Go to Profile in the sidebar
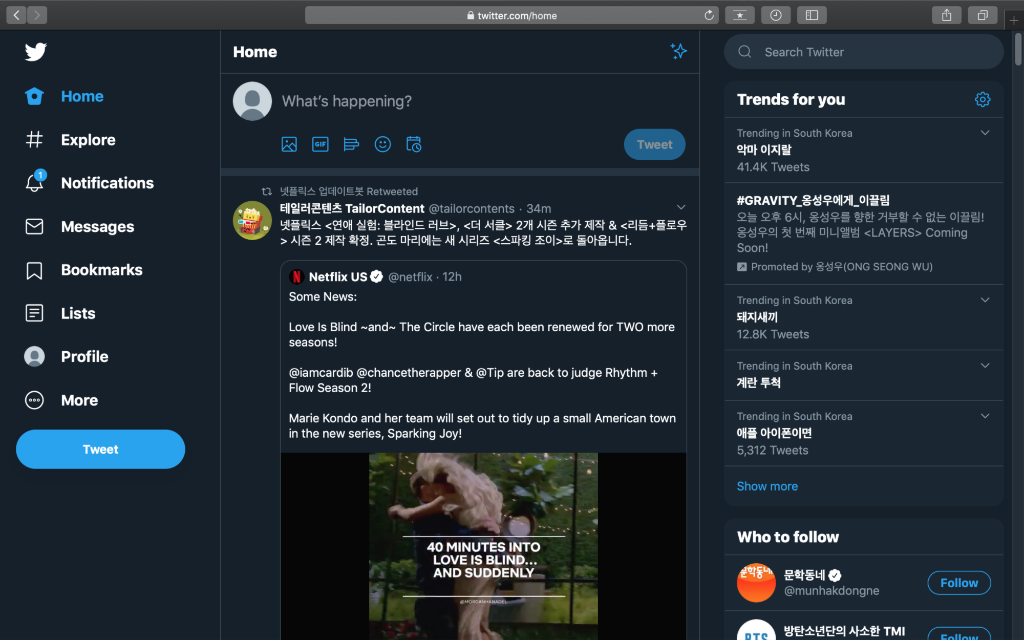Viewport: 1024px width, 640px height. point(66,357)
